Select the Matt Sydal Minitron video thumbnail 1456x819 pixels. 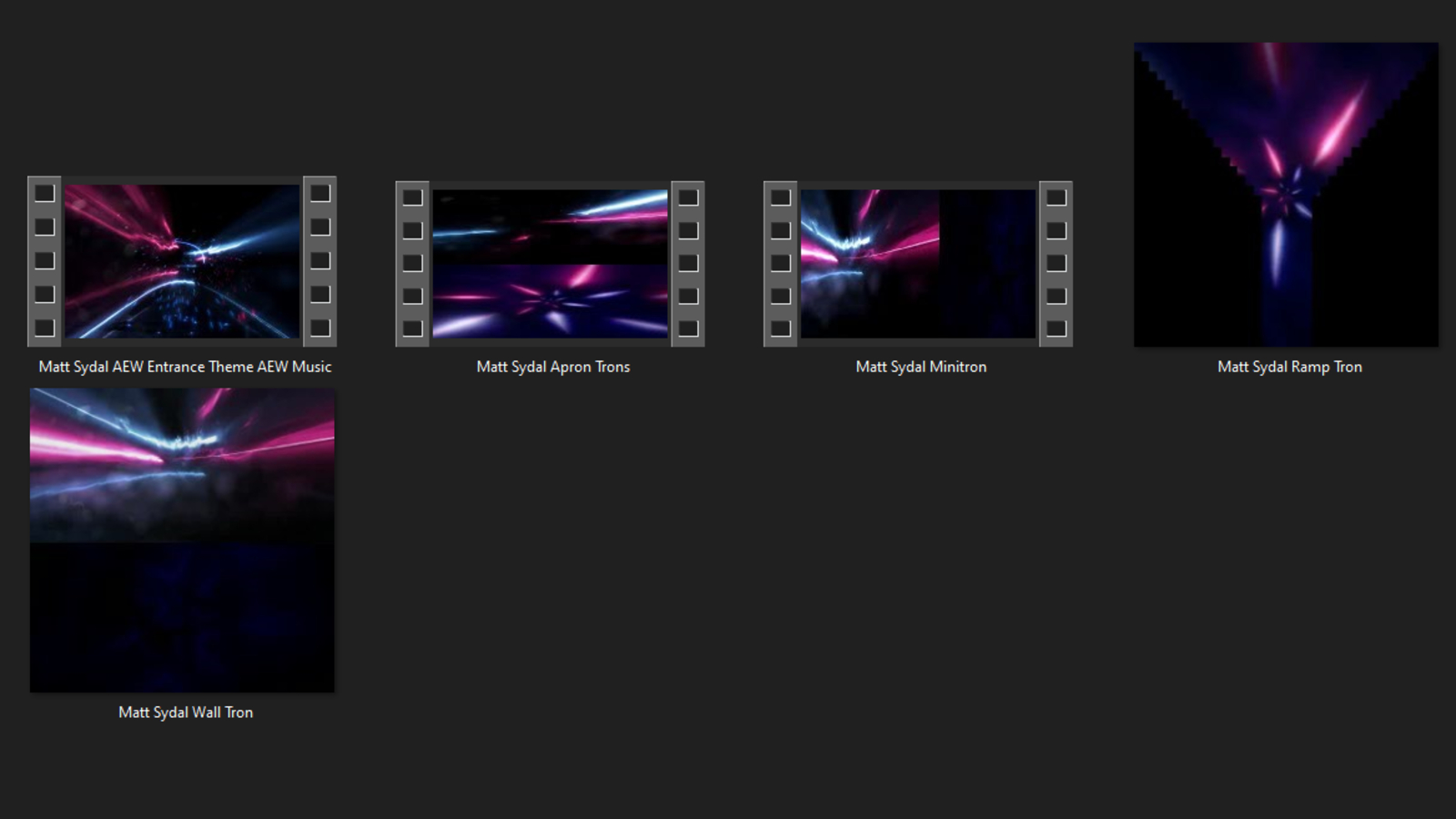coord(918,264)
